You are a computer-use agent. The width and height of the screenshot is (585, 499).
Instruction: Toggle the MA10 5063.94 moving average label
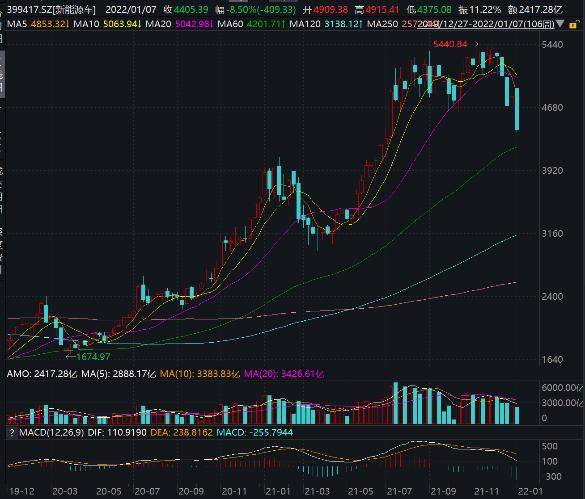pos(106,25)
